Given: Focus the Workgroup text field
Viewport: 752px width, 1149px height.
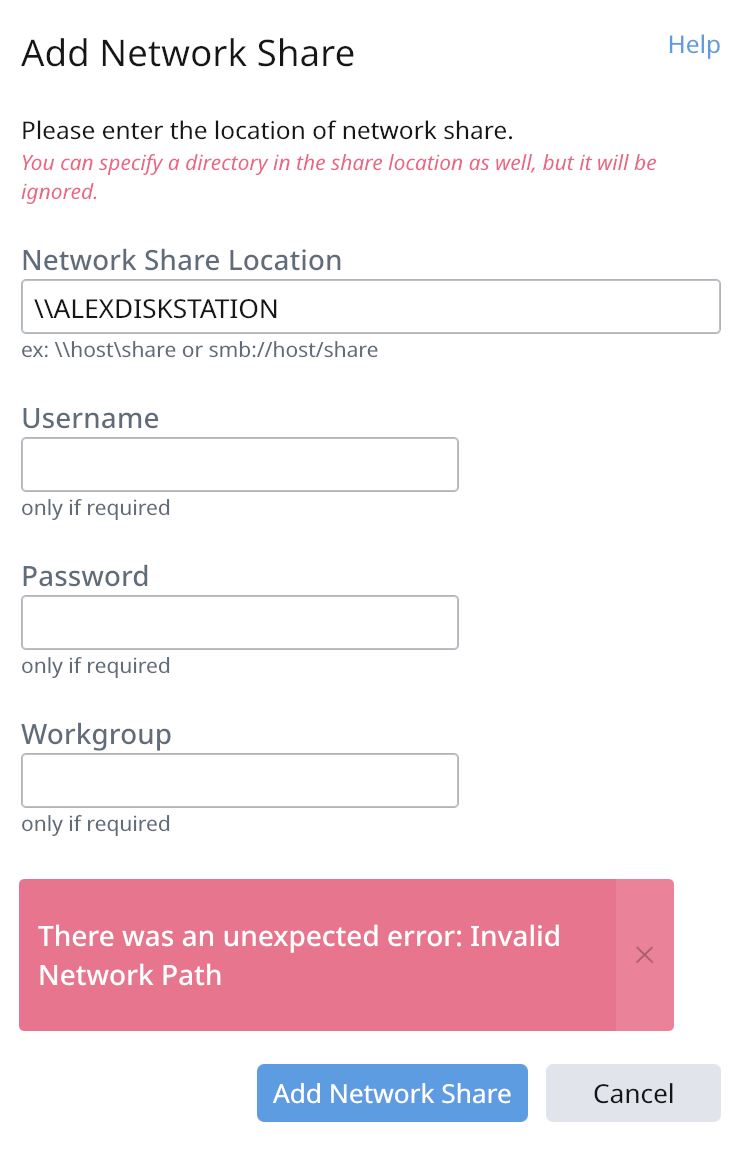Looking at the screenshot, I should 240,781.
